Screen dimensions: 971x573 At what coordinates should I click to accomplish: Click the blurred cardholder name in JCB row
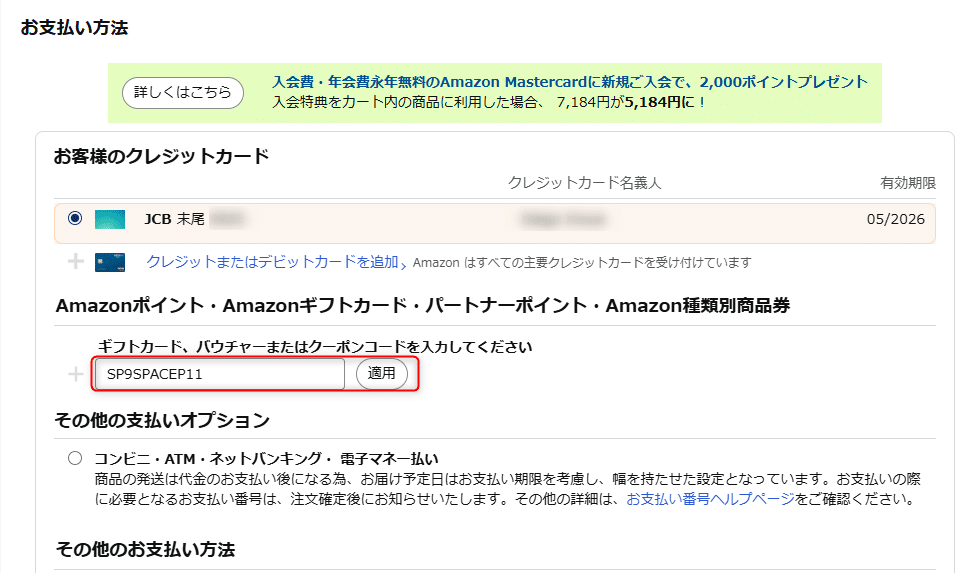point(562,219)
